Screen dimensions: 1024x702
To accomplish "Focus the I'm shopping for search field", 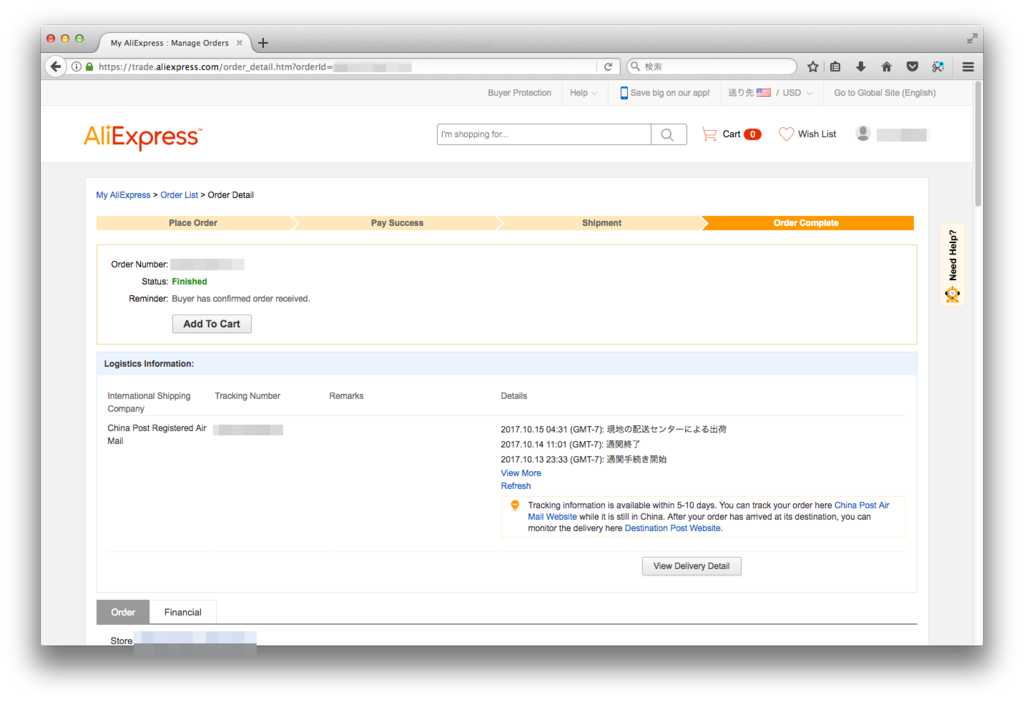I will 544,135.
